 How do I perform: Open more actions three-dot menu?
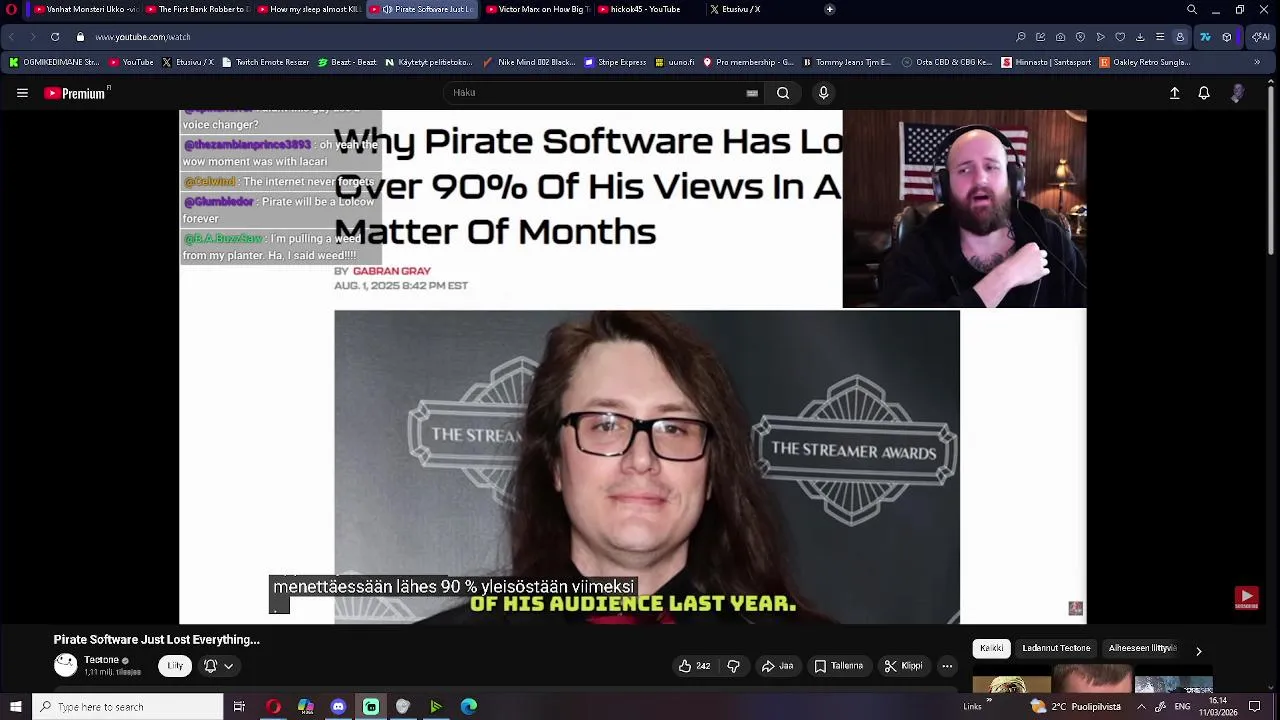pyautogui.click(x=947, y=666)
